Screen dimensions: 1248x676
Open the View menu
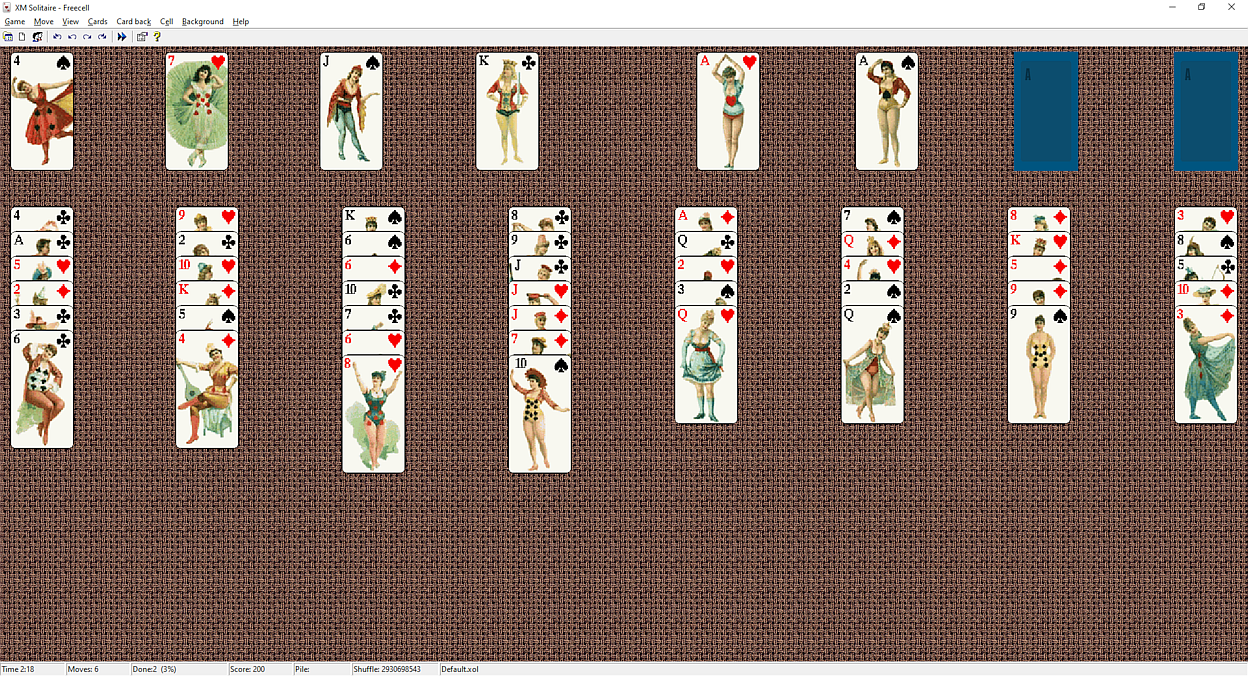point(71,21)
